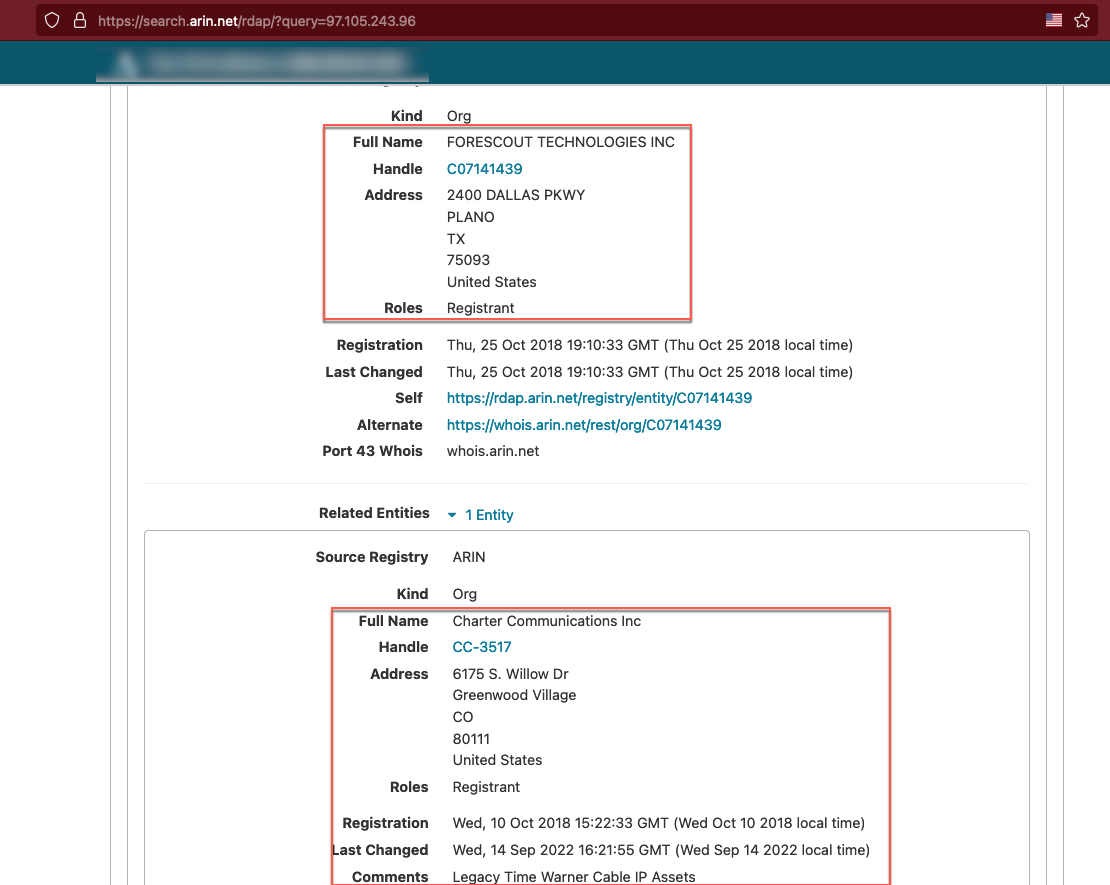The width and height of the screenshot is (1110, 885).
Task: Click the US flag icon in address bar
Action: (1053, 20)
